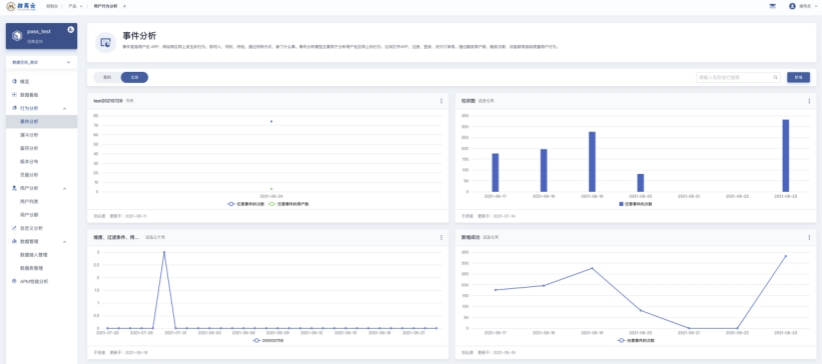Click the APM性能分析 sidebar icon
Viewport: 822px width, 364px height.
click(14, 281)
